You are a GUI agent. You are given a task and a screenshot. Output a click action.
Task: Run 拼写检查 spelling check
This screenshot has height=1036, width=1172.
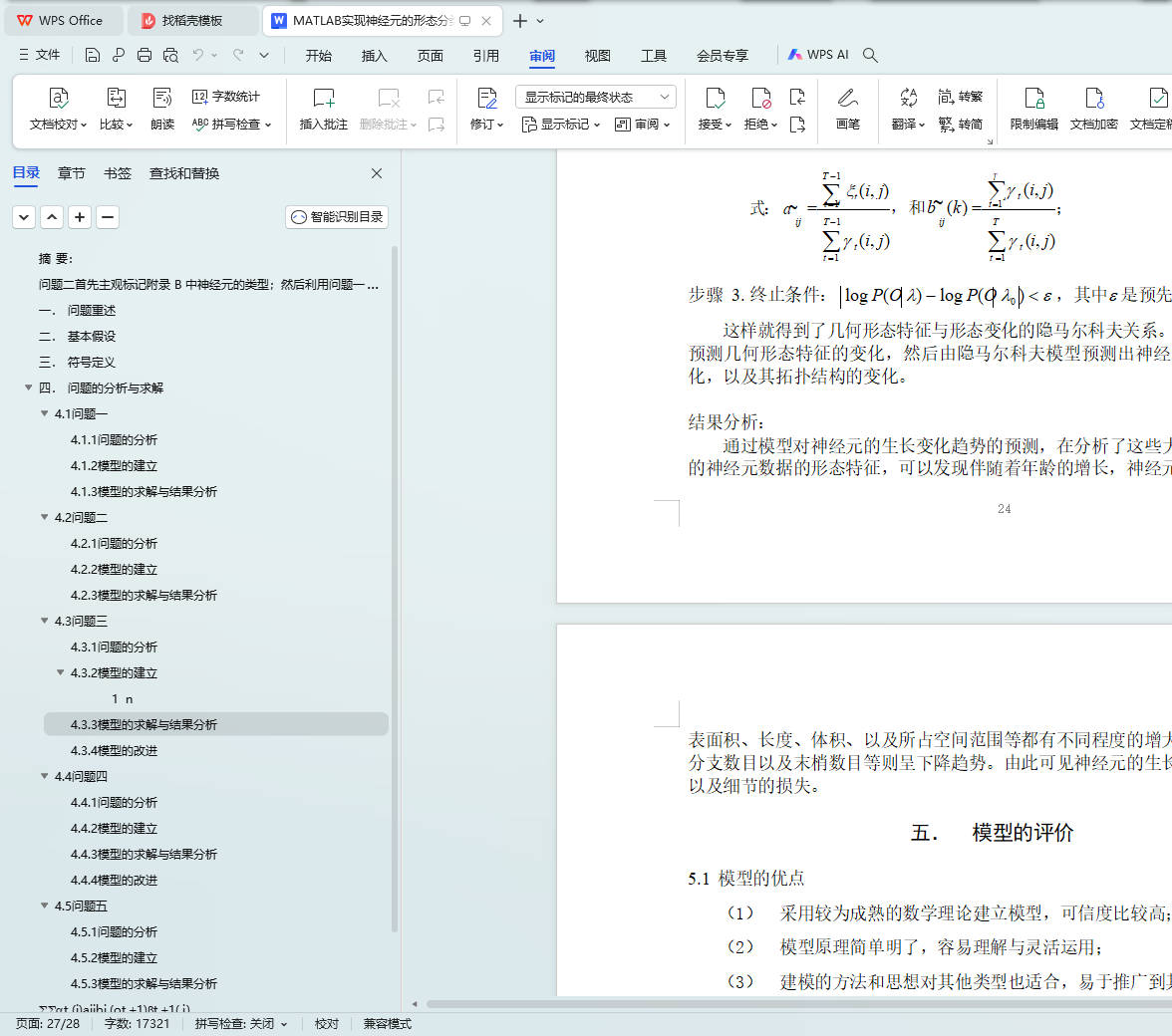pyautogui.click(x=231, y=124)
